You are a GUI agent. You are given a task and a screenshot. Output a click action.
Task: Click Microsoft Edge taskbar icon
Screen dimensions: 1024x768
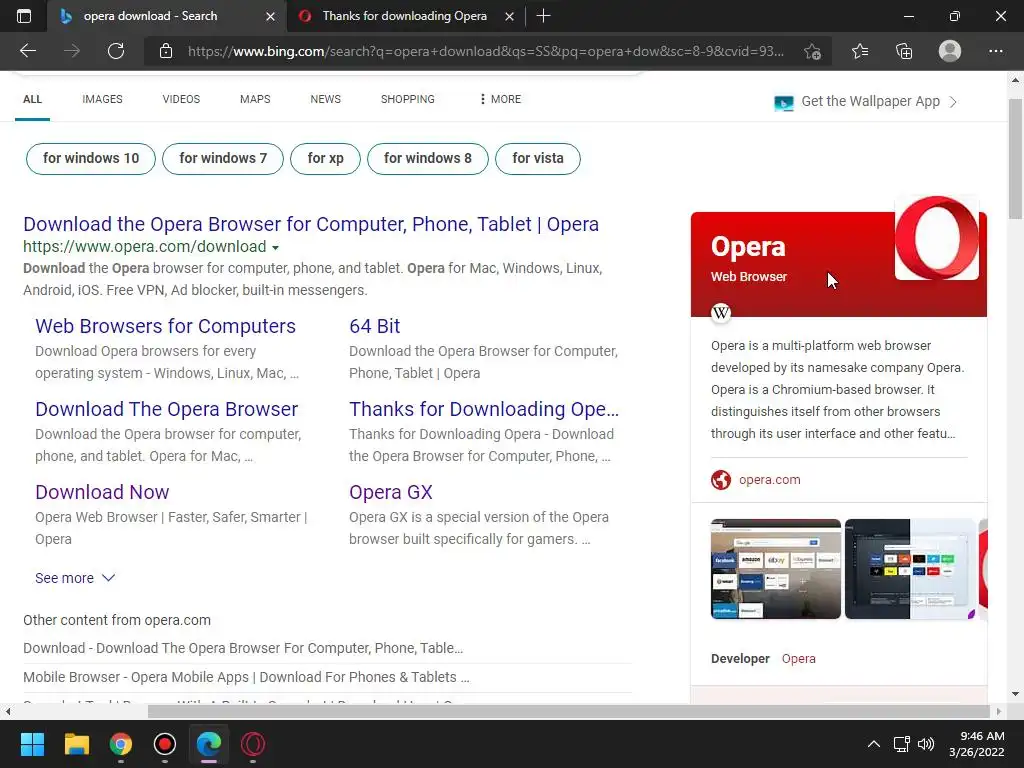point(209,744)
